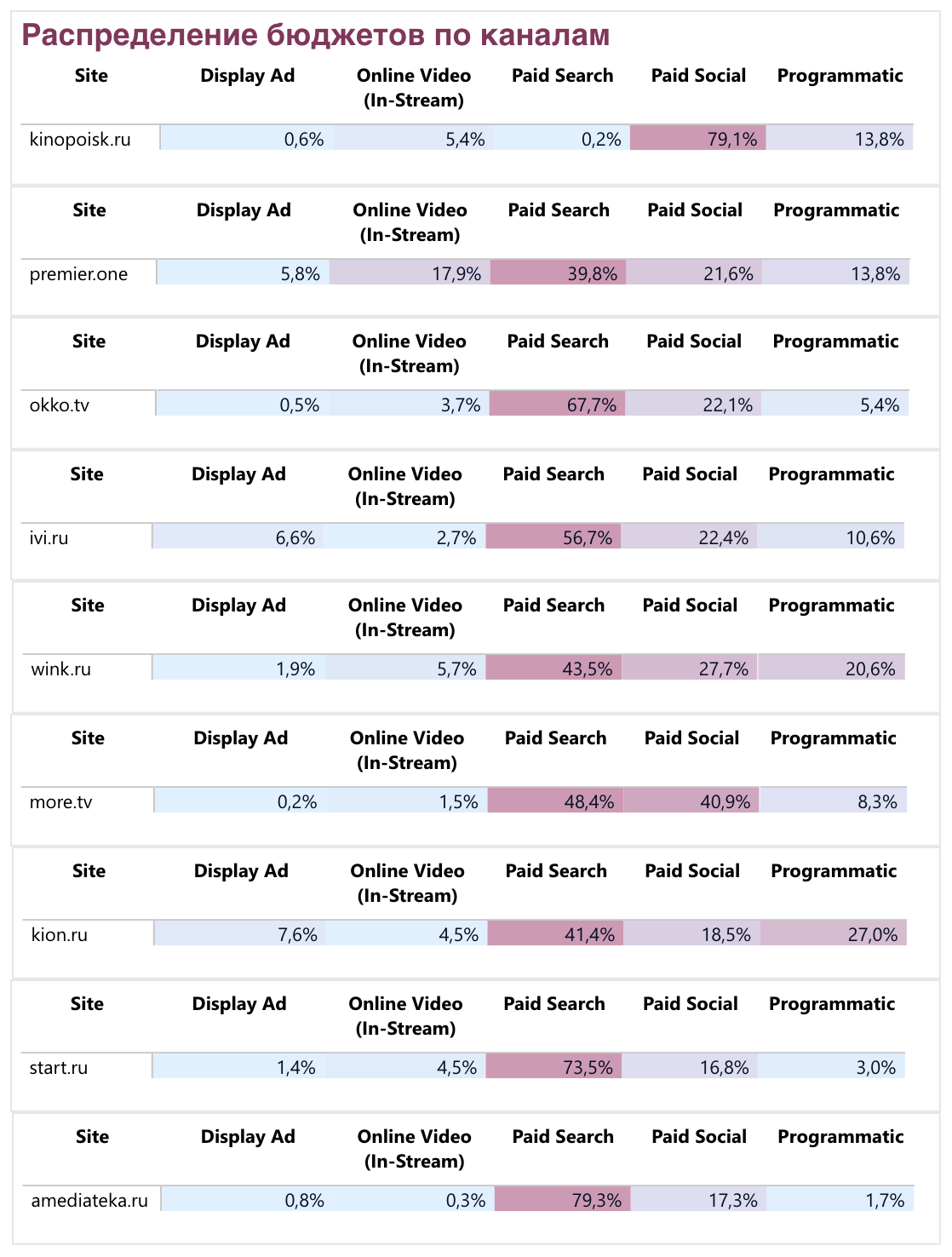
Task: Click the ivi.ru site label
Action: 49,537
